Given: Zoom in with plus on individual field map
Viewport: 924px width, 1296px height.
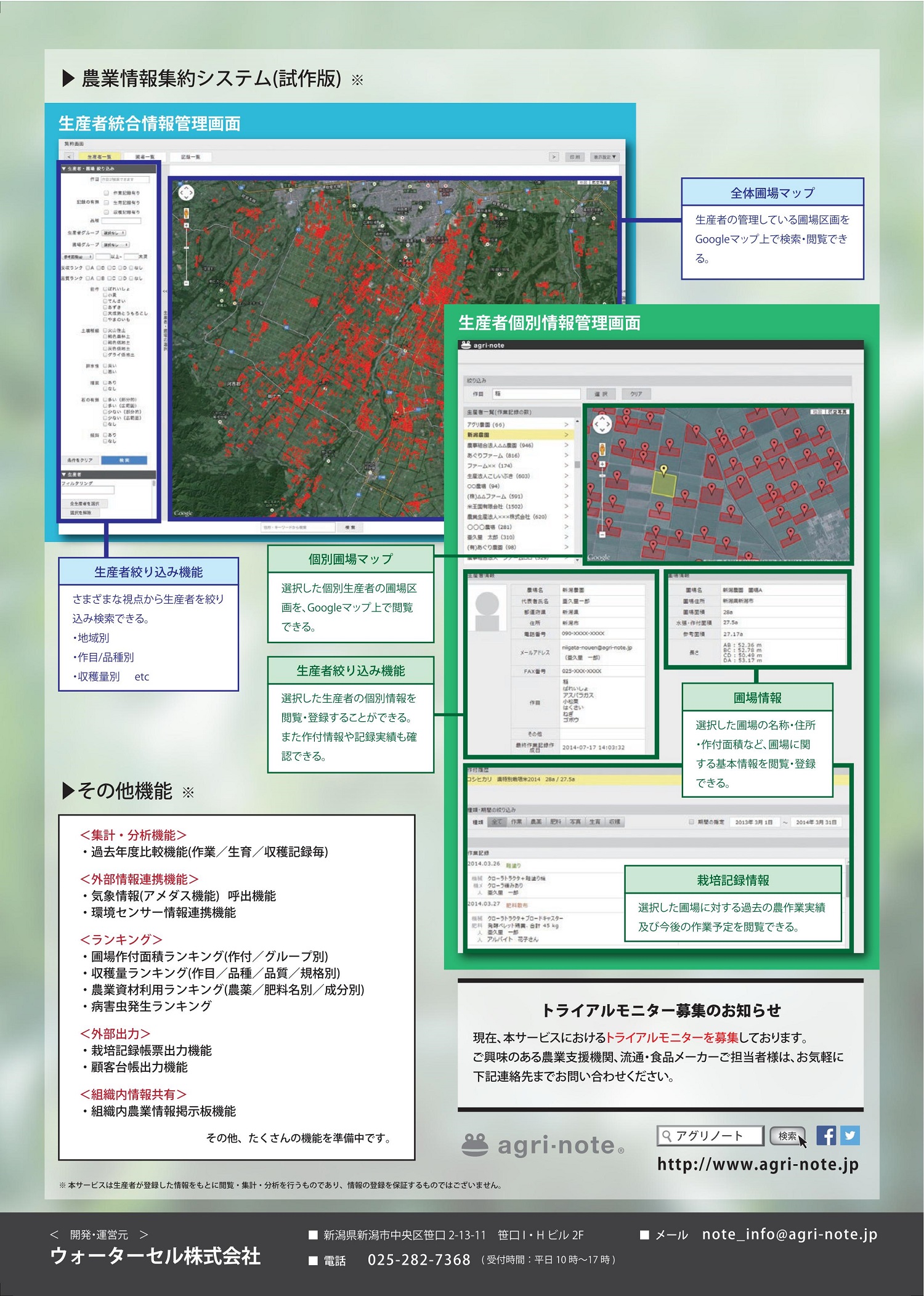Looking at the screenshot, I should (x=602, y=464).
